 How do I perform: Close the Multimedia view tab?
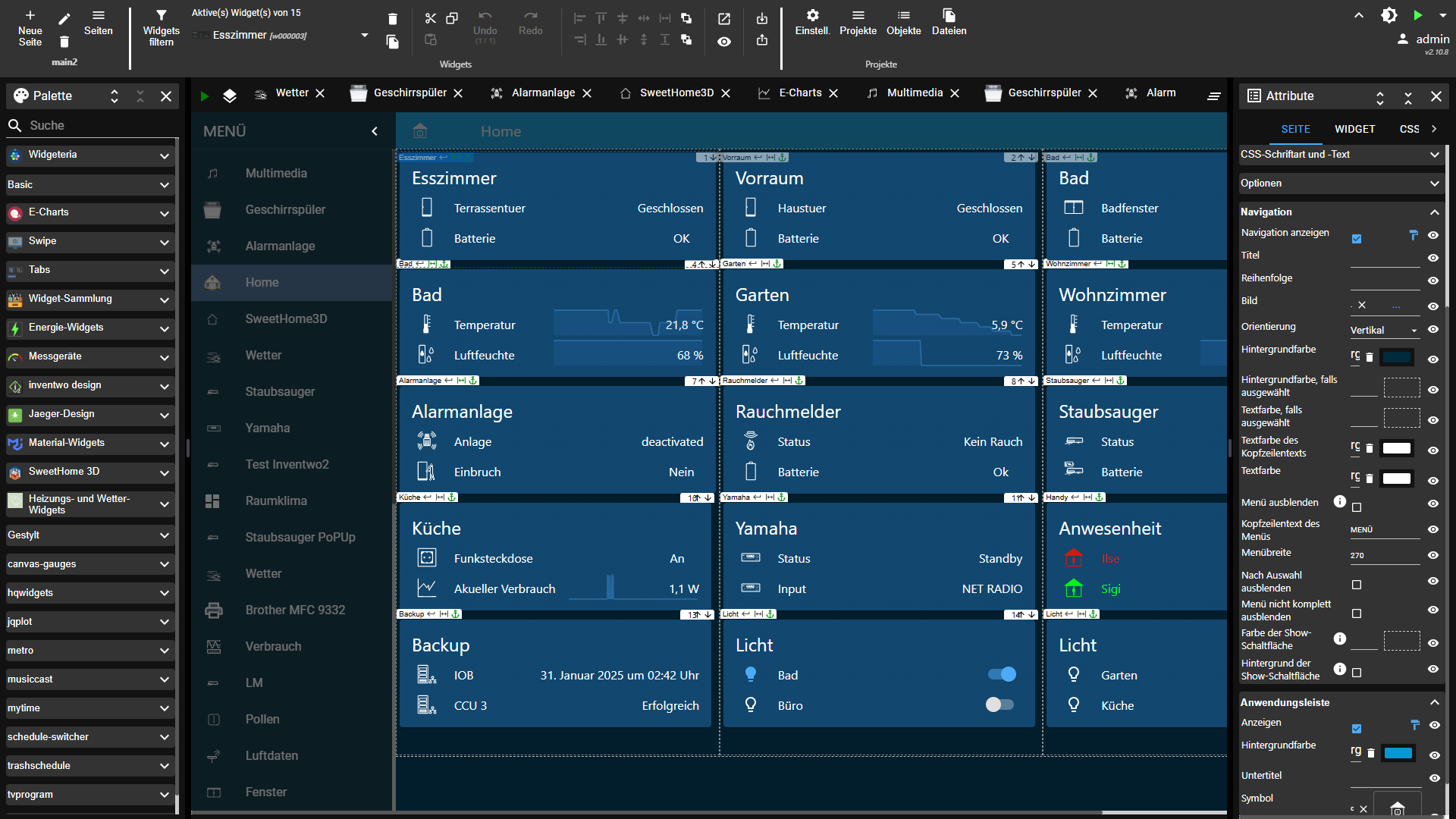pos(955,93)
